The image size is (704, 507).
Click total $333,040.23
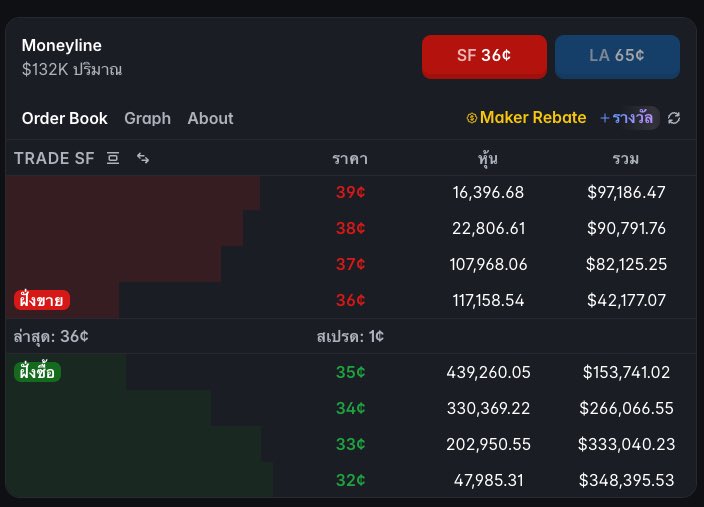click(626, 444)
